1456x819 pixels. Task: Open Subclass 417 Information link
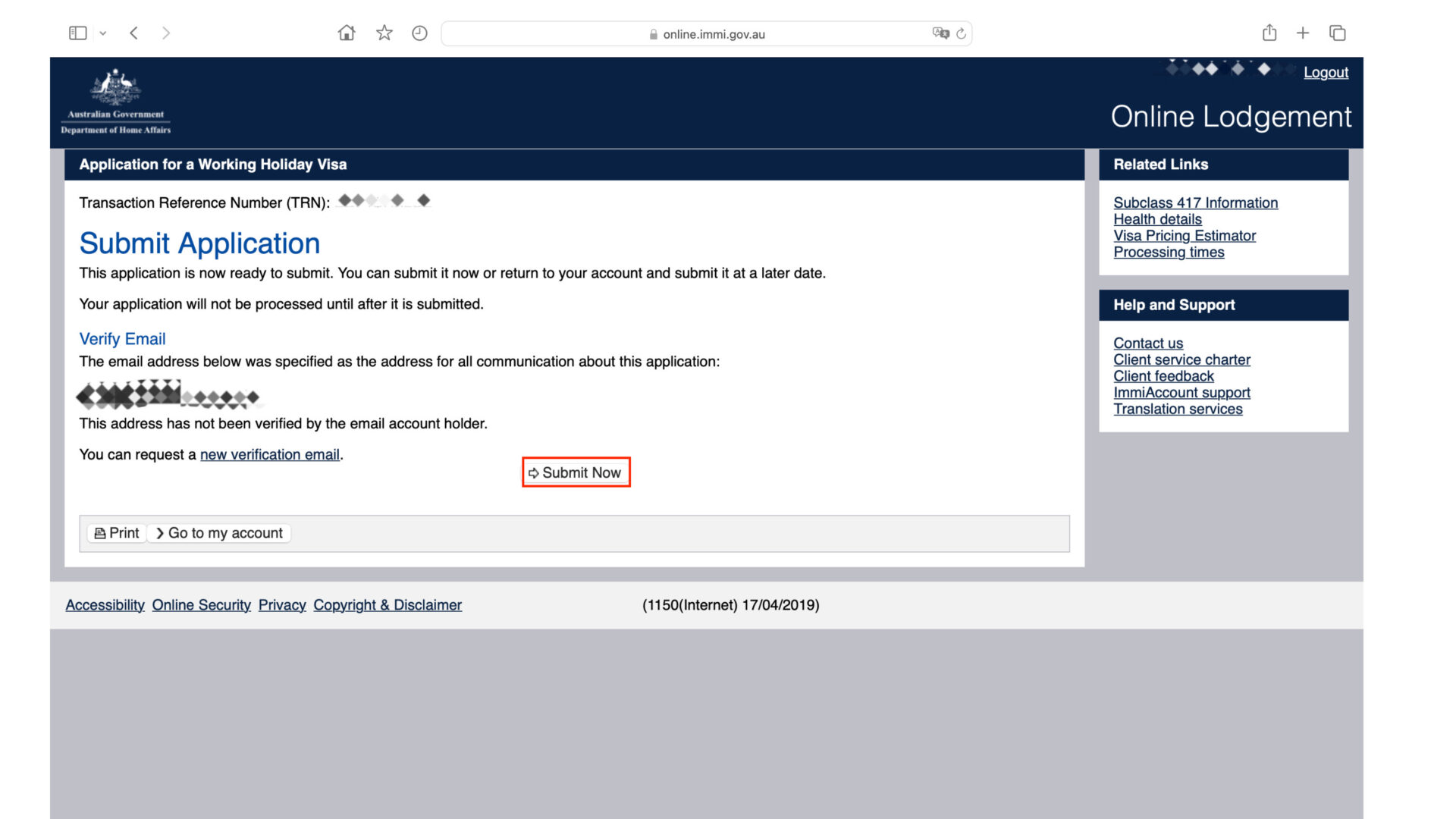1195,203
